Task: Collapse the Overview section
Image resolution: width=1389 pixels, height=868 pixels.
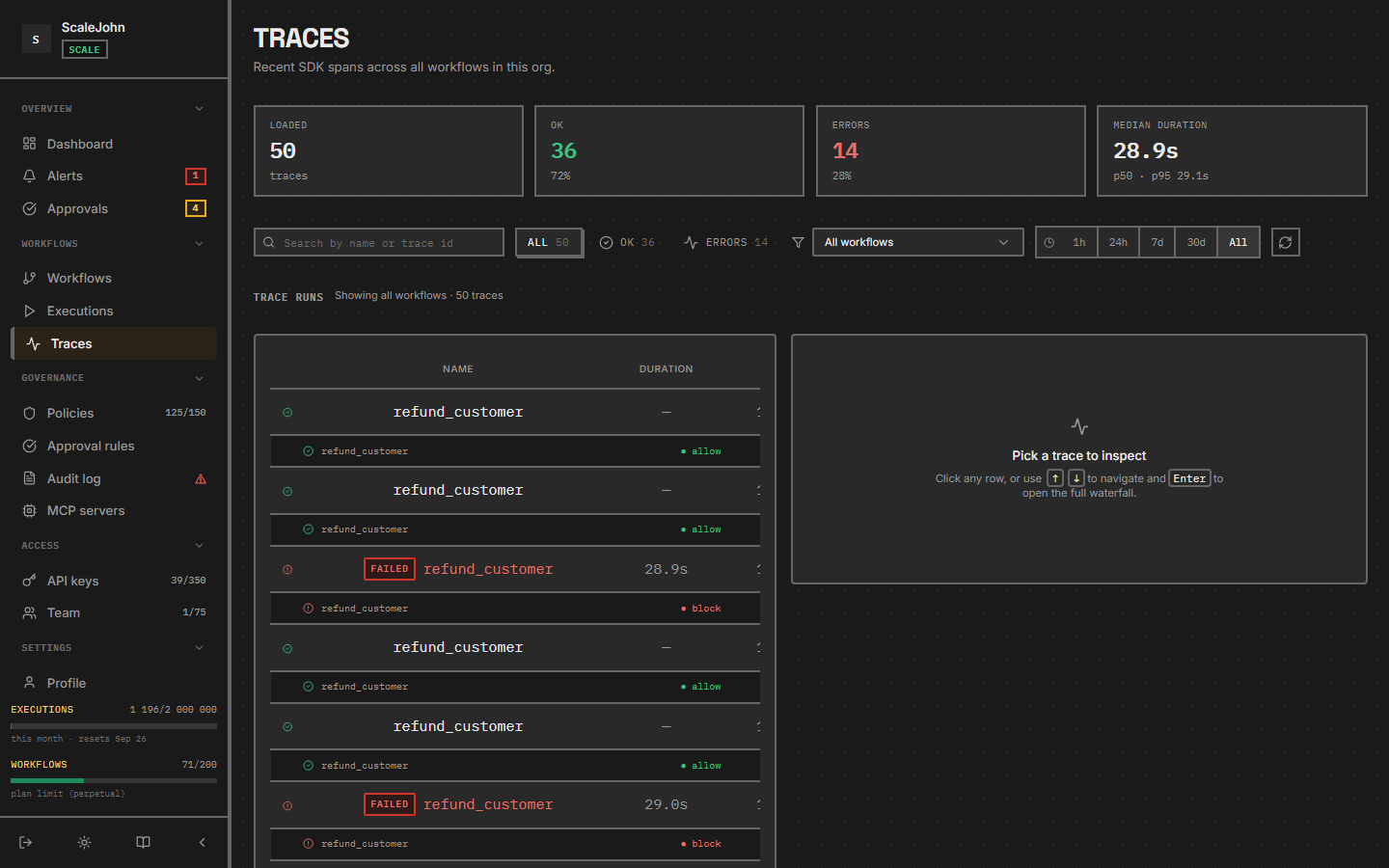Action: coord(200,109)
